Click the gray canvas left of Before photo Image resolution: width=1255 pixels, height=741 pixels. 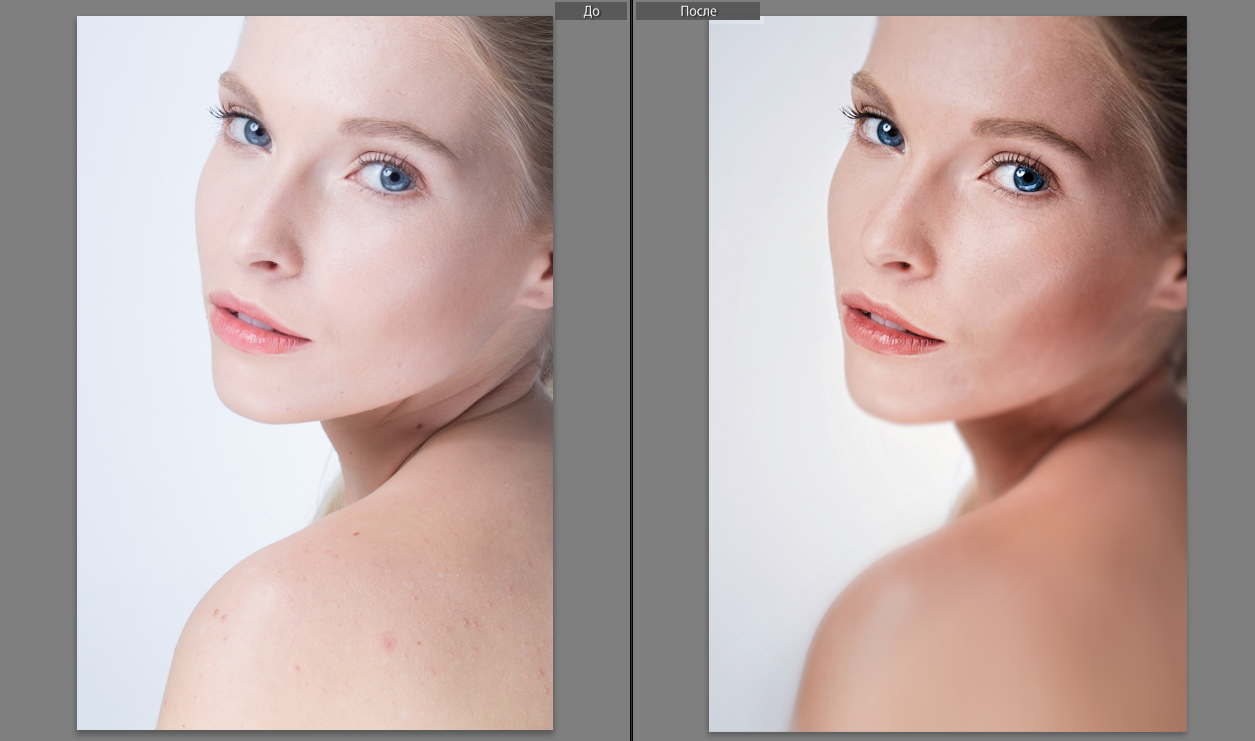38,370
